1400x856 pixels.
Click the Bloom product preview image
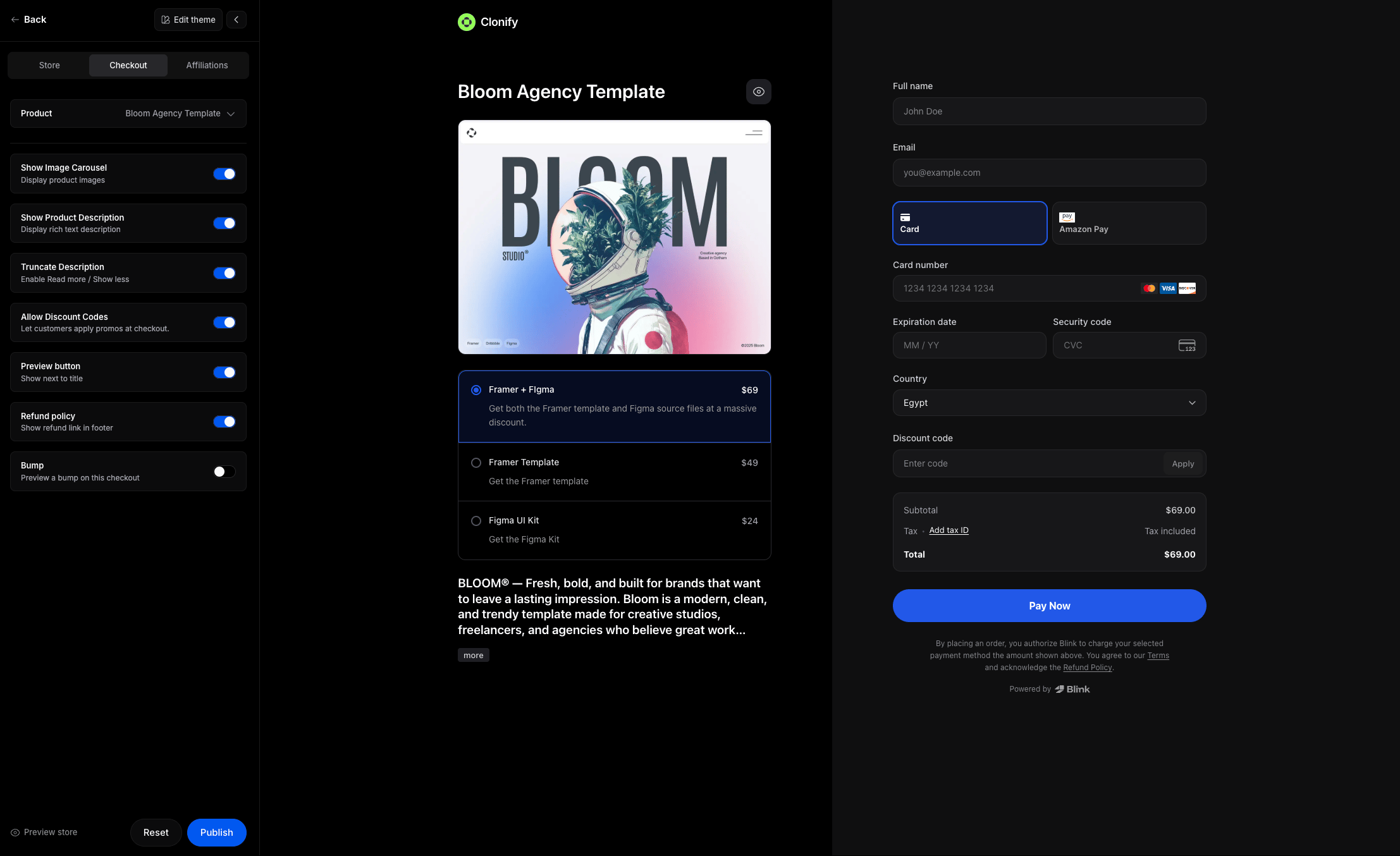(615, 237)
